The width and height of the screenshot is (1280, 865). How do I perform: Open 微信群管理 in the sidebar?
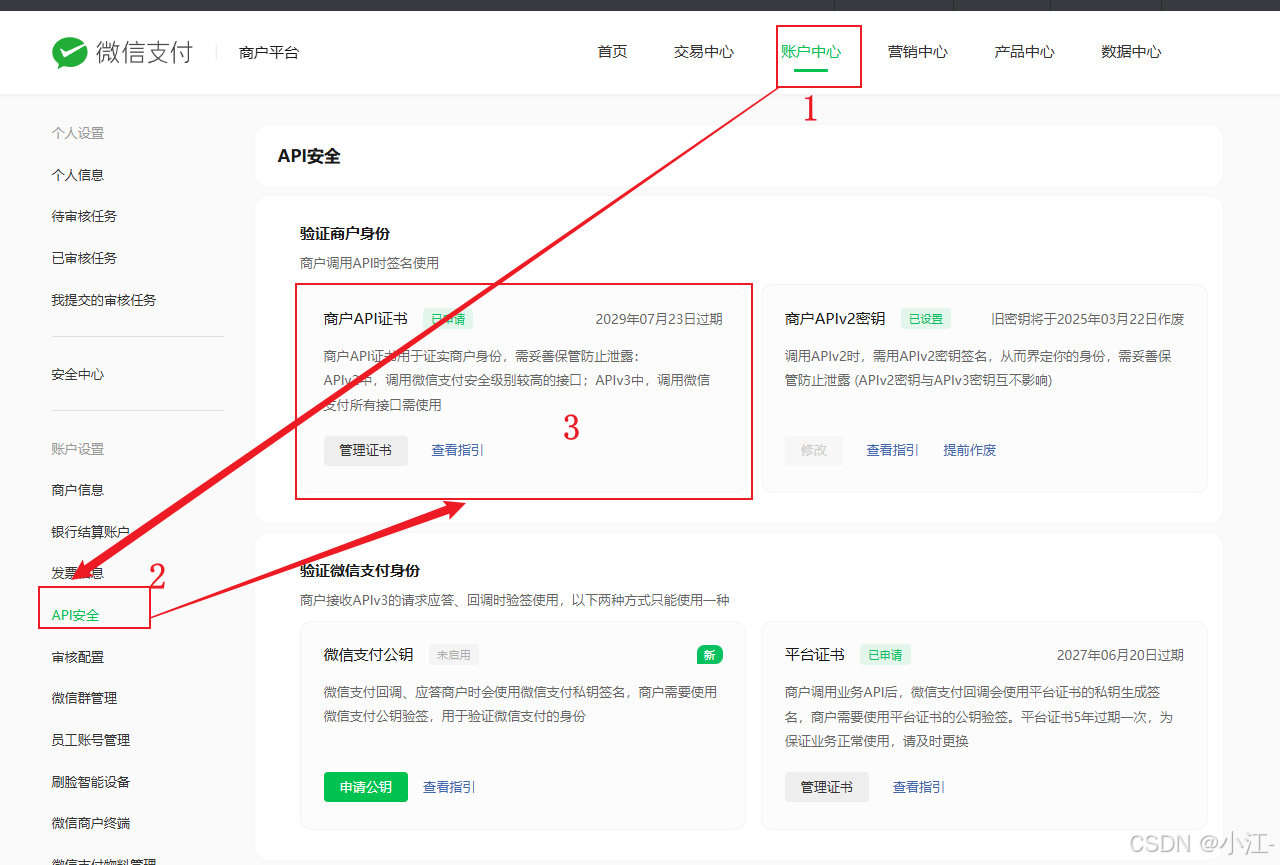(x=84, y=698)
